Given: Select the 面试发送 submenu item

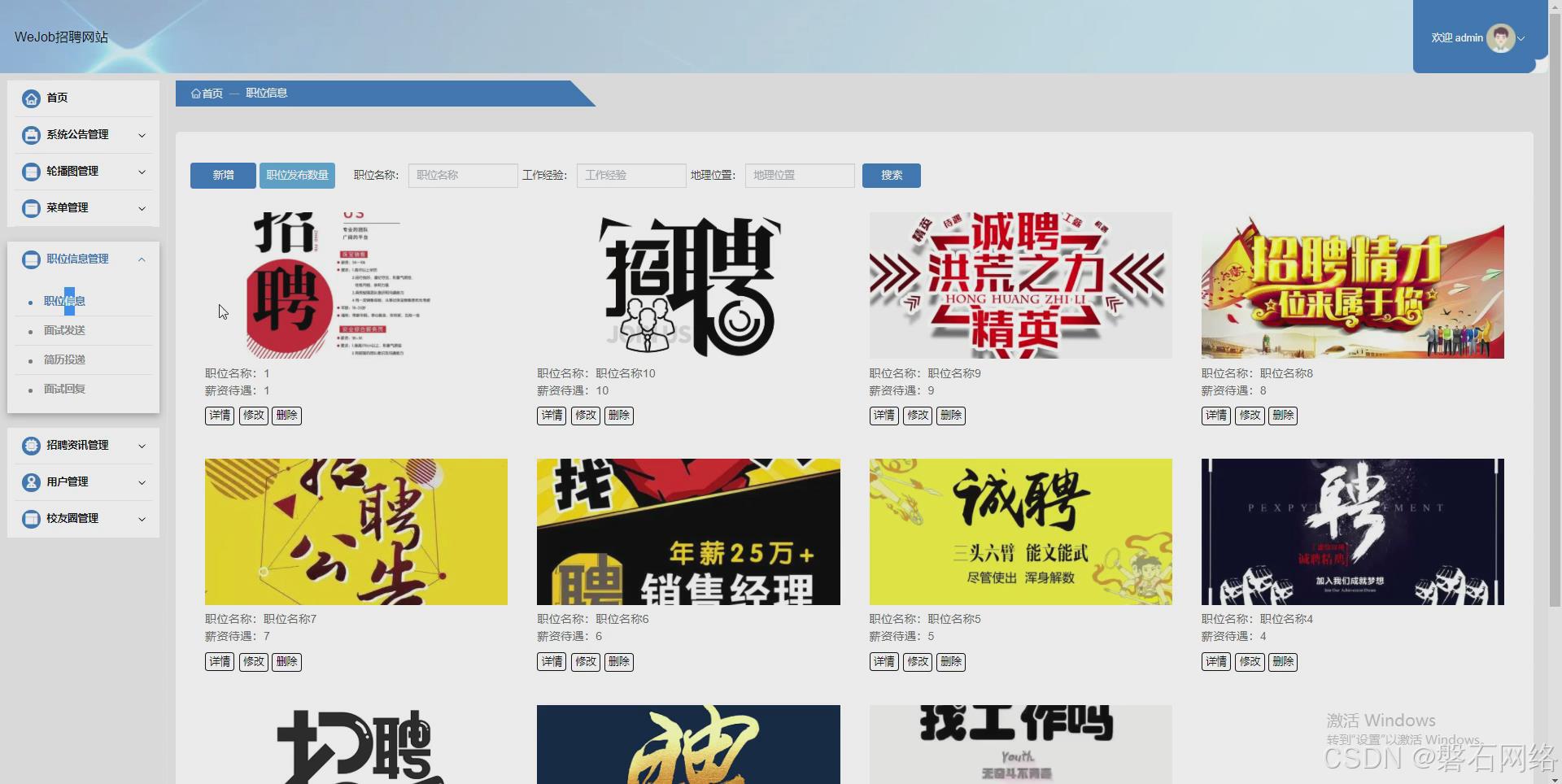Looking at the screenshot, I should click(65, 330).
